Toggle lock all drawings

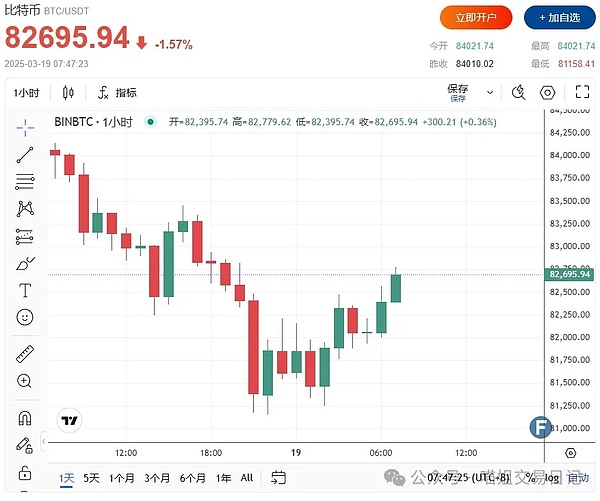pyautogui.click(x=25, y=471)
